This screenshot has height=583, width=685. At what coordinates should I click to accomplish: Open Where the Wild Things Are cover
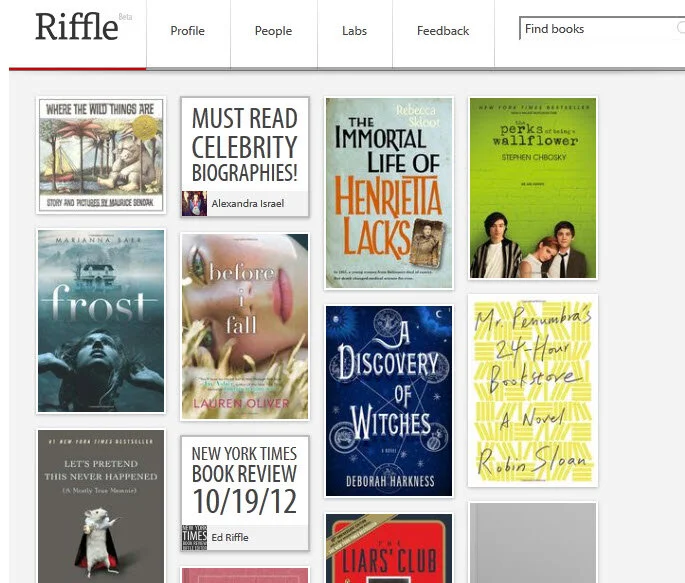click(101, 155)
